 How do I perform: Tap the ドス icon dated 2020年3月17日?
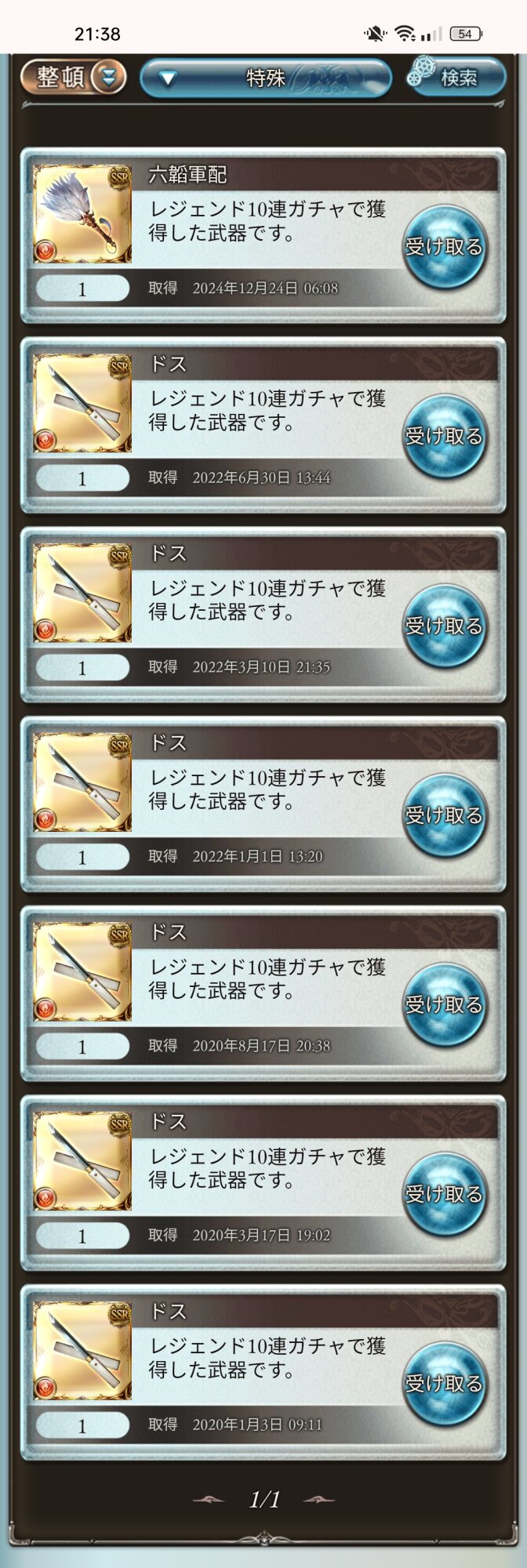[82, 1161]
